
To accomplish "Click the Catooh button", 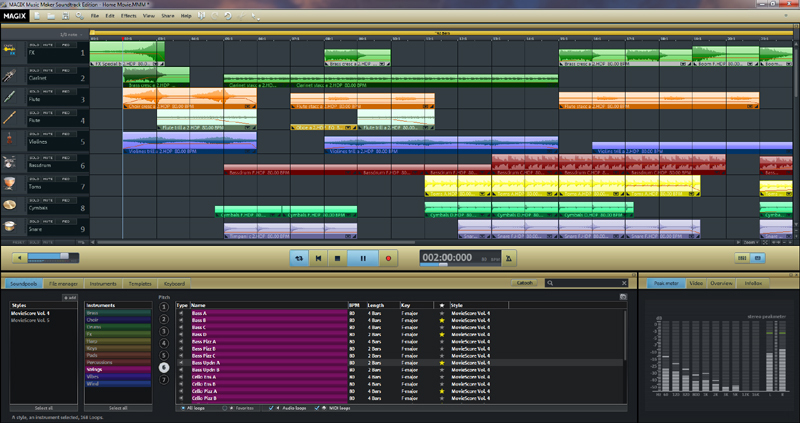I will (524, 283).
